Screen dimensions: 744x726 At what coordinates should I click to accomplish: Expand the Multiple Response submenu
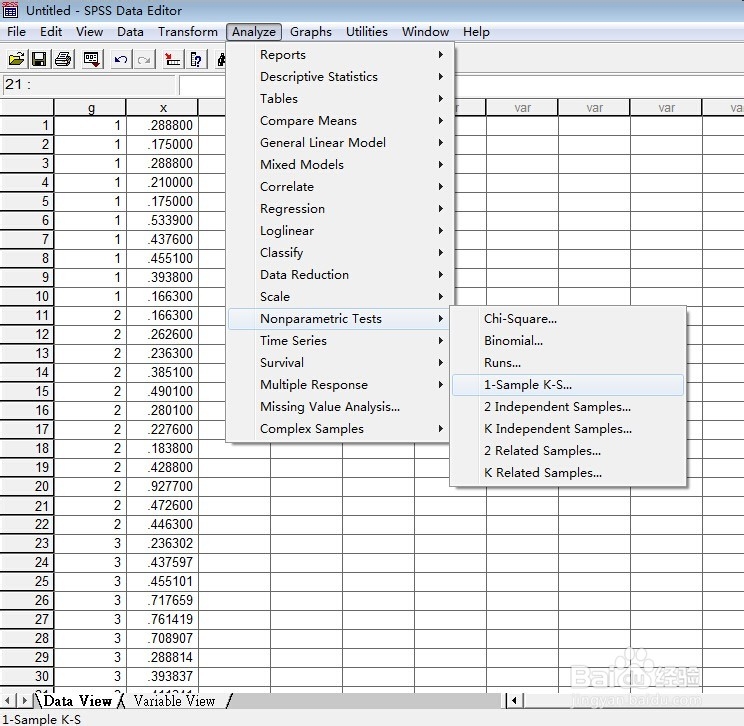339,384
